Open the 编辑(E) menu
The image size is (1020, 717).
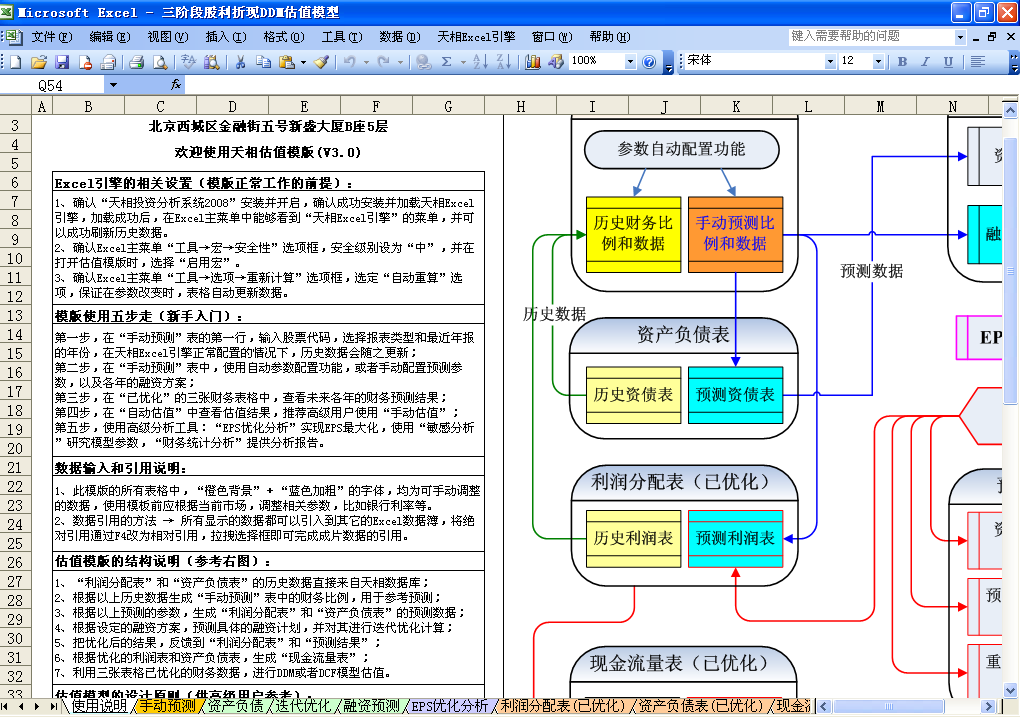point(109,36)
